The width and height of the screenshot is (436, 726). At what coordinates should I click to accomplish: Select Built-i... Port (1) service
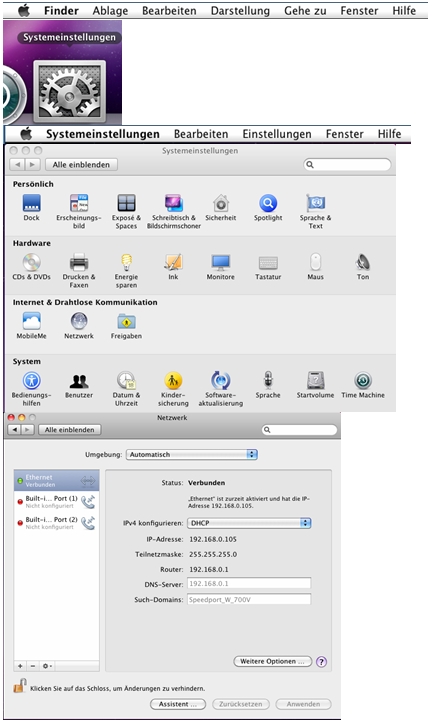(x=56, y=502)
